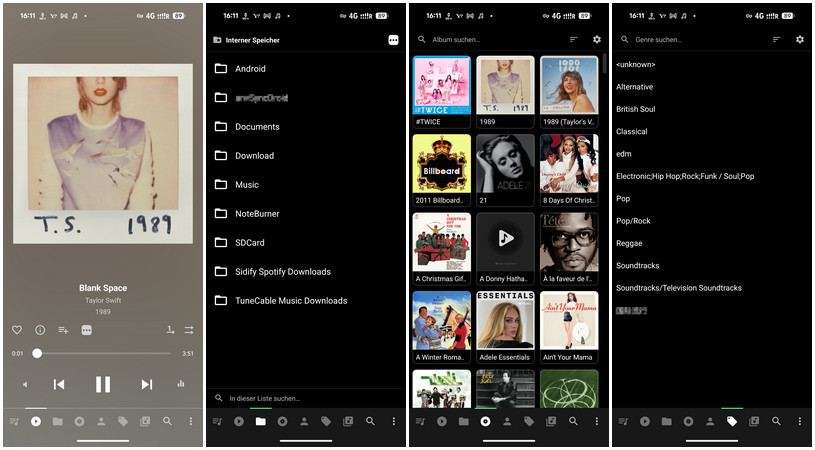Open the 2011 Billboard album
815x450 pixels.
(x=442, y=170)
